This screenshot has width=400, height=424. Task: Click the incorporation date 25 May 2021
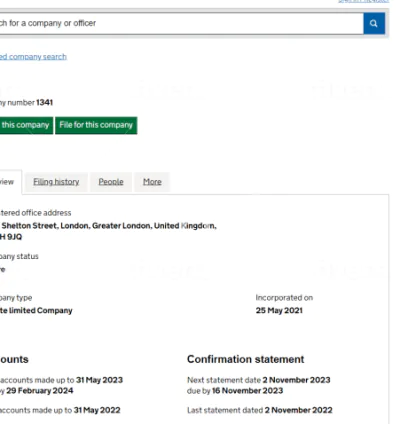pos(279,311)
